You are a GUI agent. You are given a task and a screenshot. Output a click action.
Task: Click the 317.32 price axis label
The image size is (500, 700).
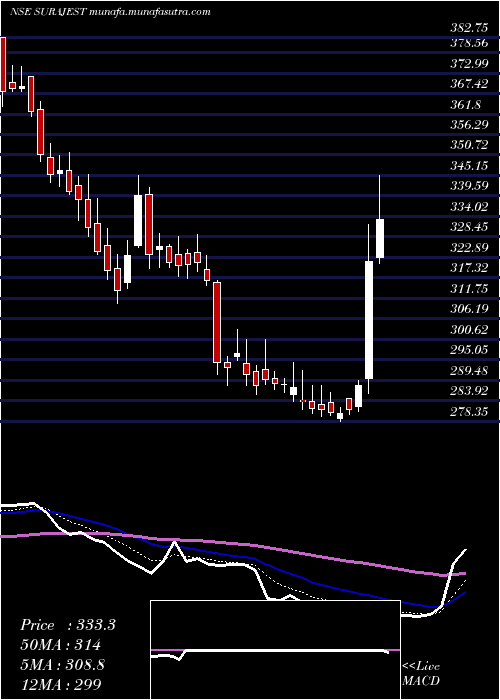tap(469, 268)
